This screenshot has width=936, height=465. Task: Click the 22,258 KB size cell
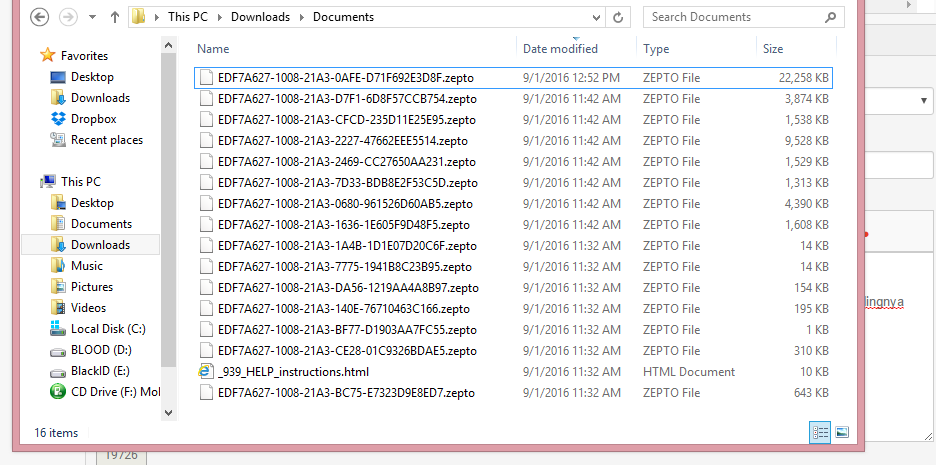[x=803, y=78]
